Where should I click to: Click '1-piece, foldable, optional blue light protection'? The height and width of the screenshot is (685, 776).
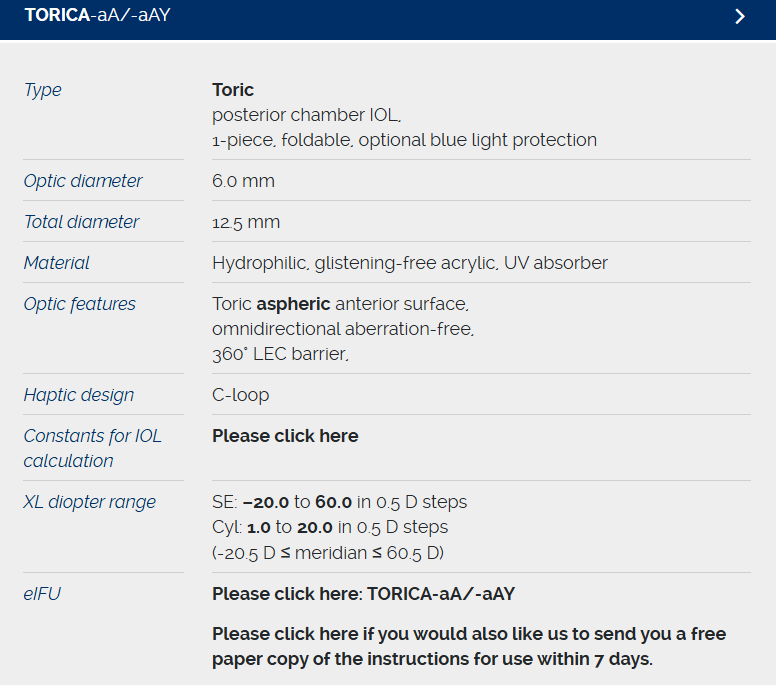[x=404, y=140]
